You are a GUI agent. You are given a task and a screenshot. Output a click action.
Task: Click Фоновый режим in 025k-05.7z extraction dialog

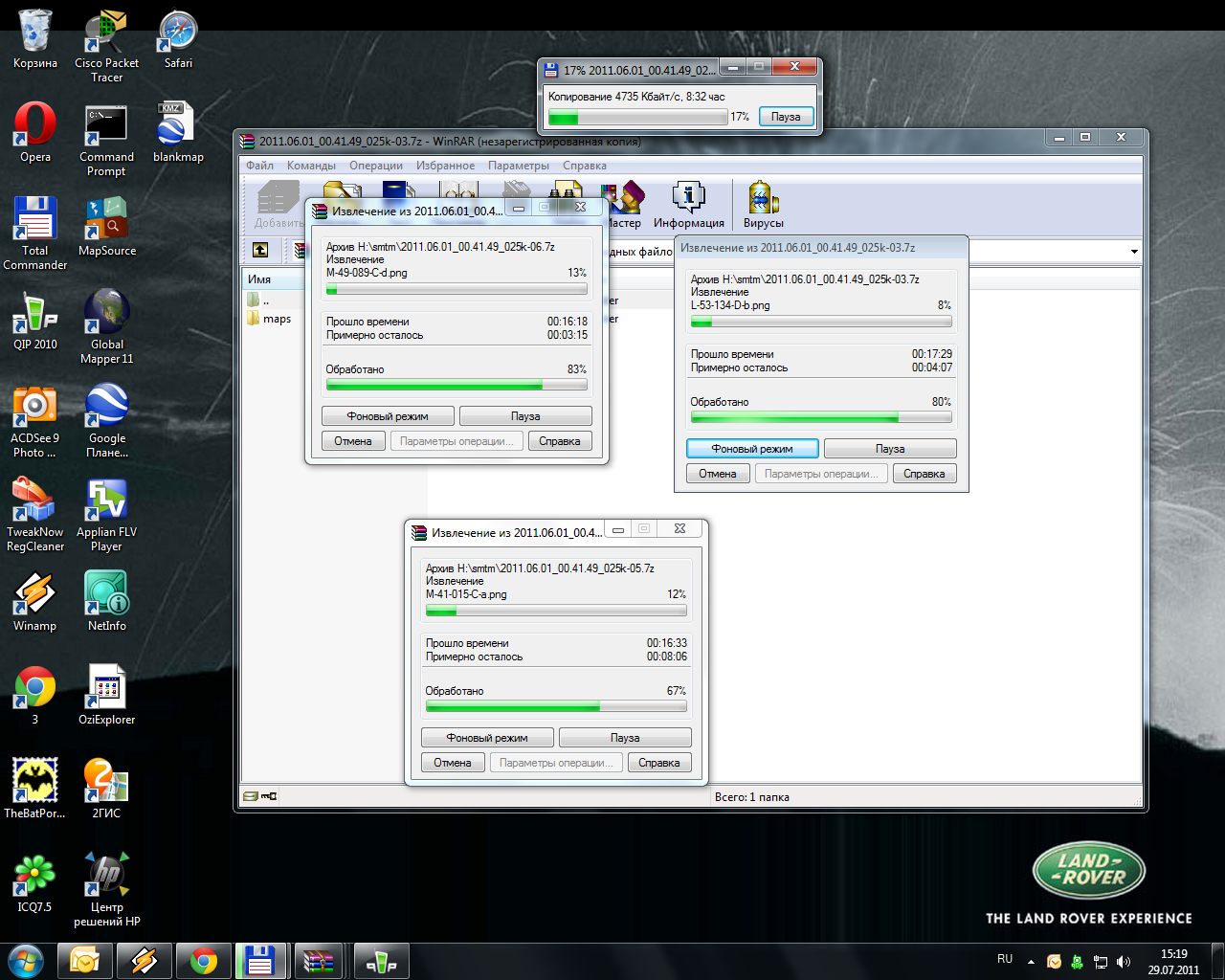(x=487, y=738)
